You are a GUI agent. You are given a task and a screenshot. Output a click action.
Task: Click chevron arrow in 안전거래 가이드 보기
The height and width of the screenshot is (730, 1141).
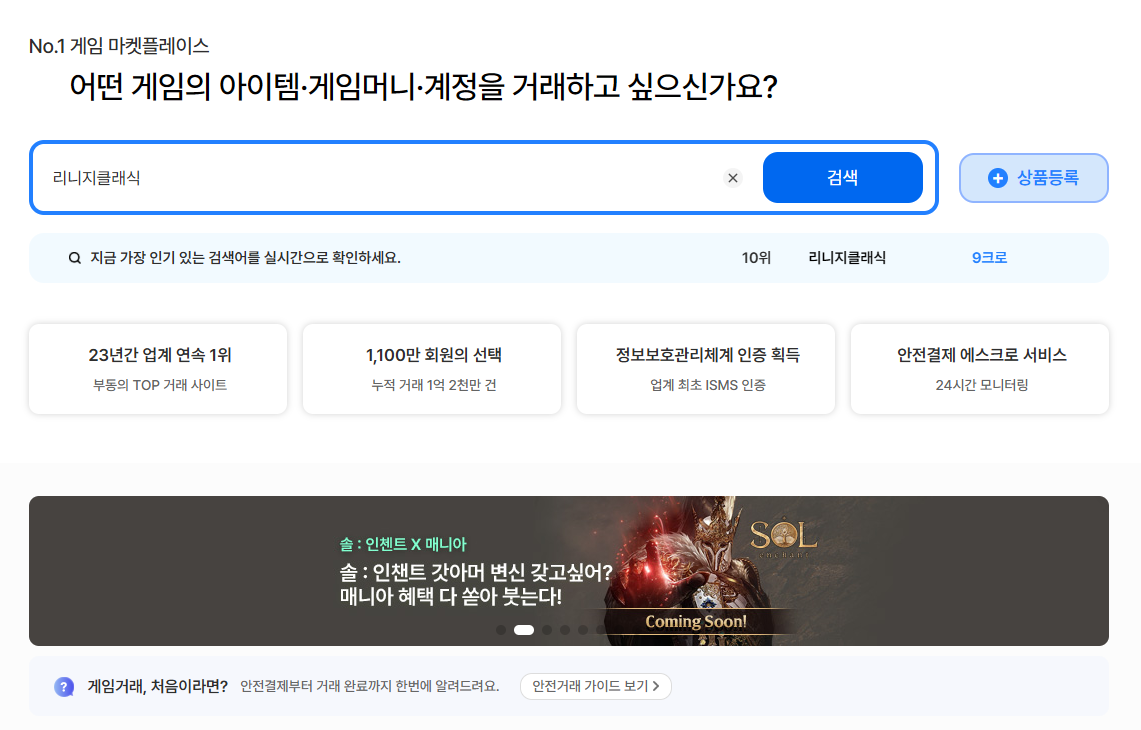pyautogui.click(x=656, y=686)
